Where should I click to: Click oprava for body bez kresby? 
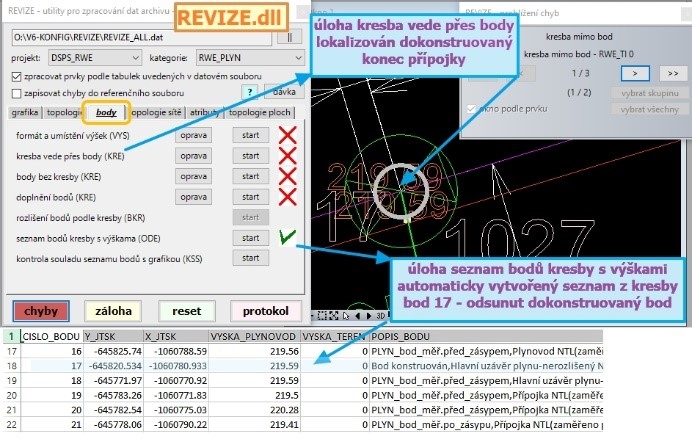(193, 176)
